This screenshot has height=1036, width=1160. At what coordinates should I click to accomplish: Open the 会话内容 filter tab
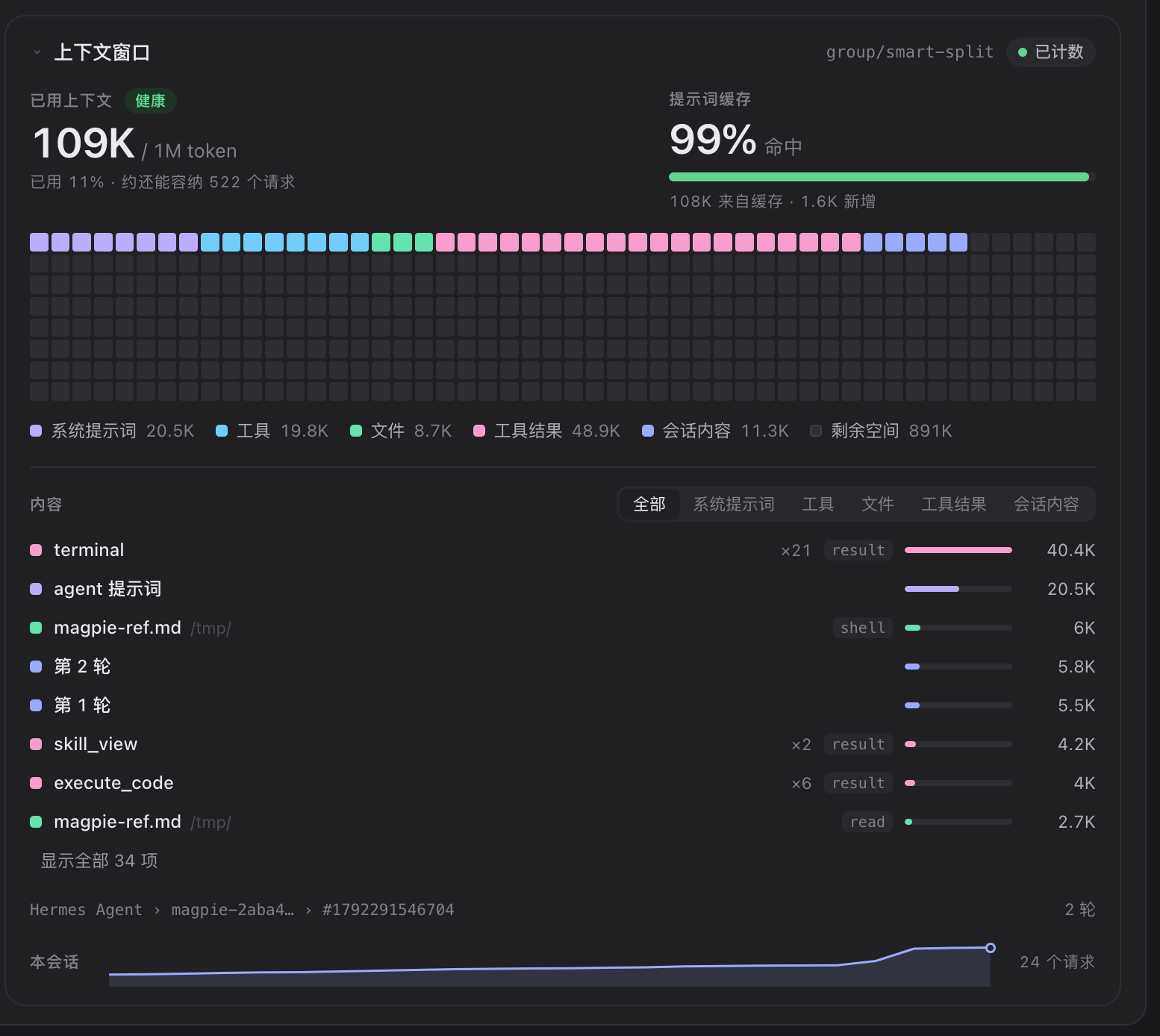[1046, 505]
